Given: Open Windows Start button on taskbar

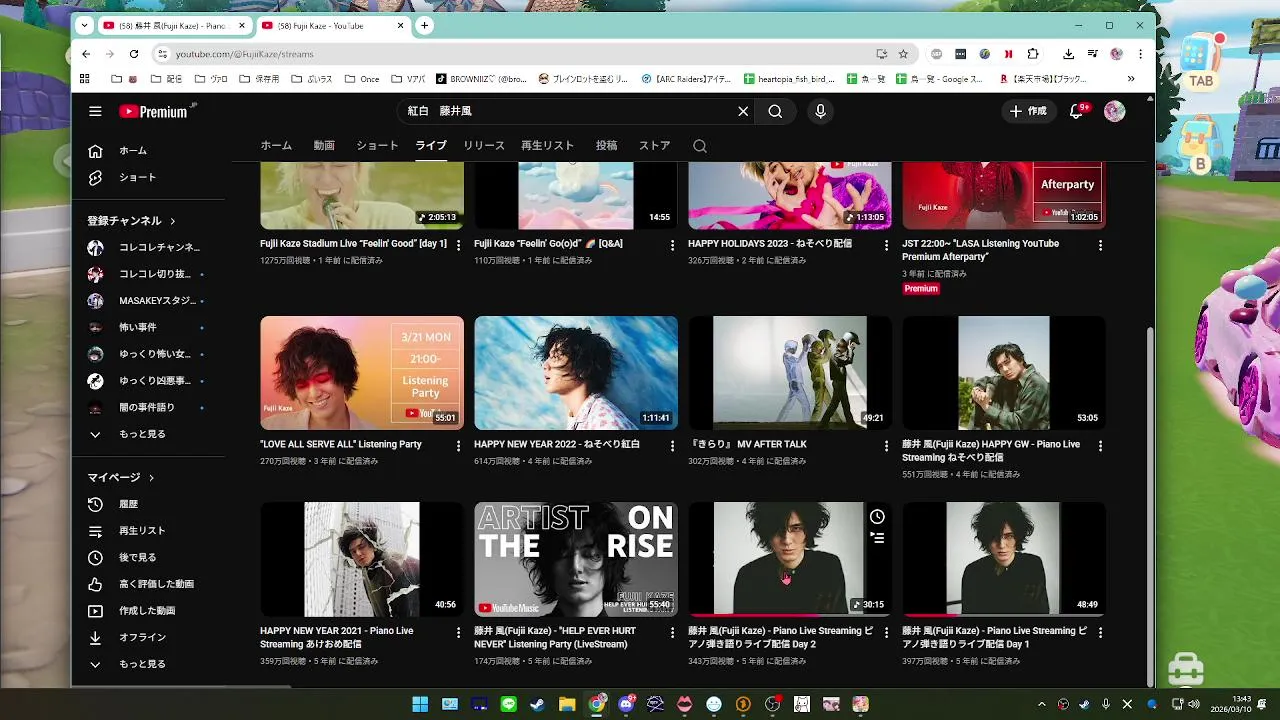Looking at the screenshot, I should coord(420,704).
